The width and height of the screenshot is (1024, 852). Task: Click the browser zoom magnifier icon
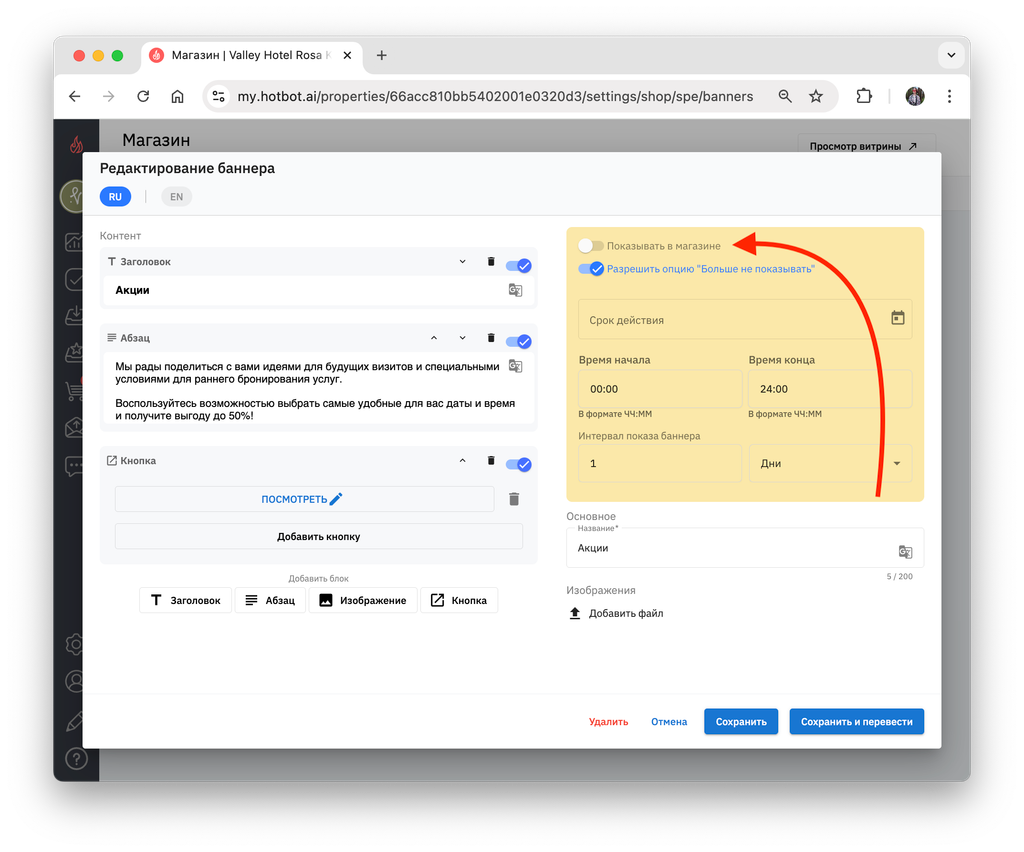[x=785, y=97]
